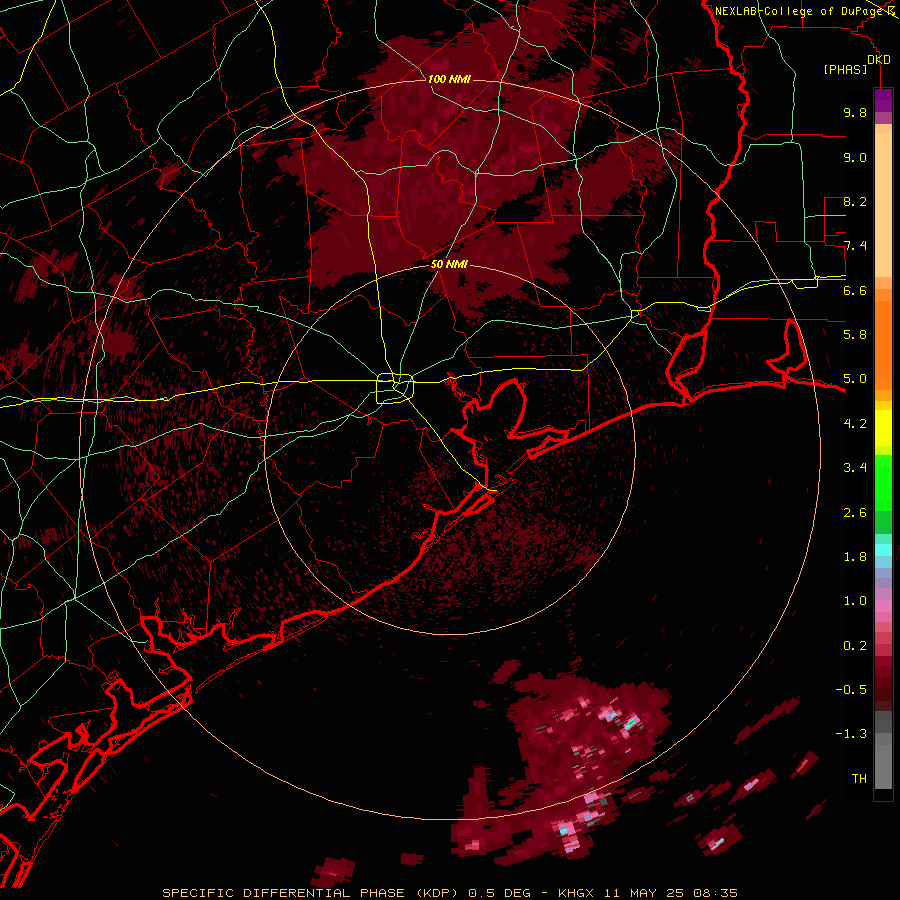Click the 4.2 legend value
The height and width of the screenshot is (900, 900).
pos(855,424)
